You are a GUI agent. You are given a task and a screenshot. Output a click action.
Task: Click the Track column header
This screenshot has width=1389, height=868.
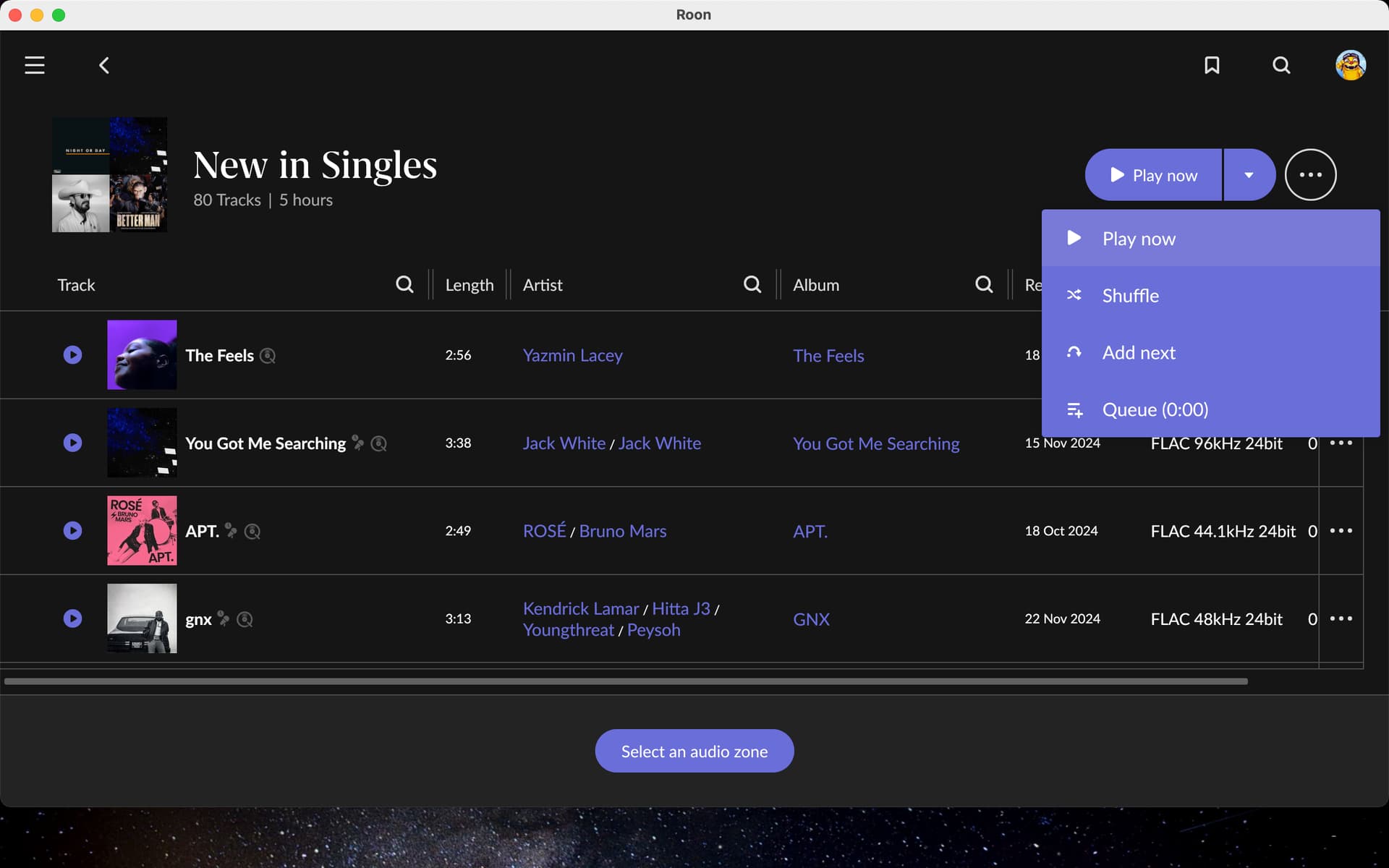[76, 285]
